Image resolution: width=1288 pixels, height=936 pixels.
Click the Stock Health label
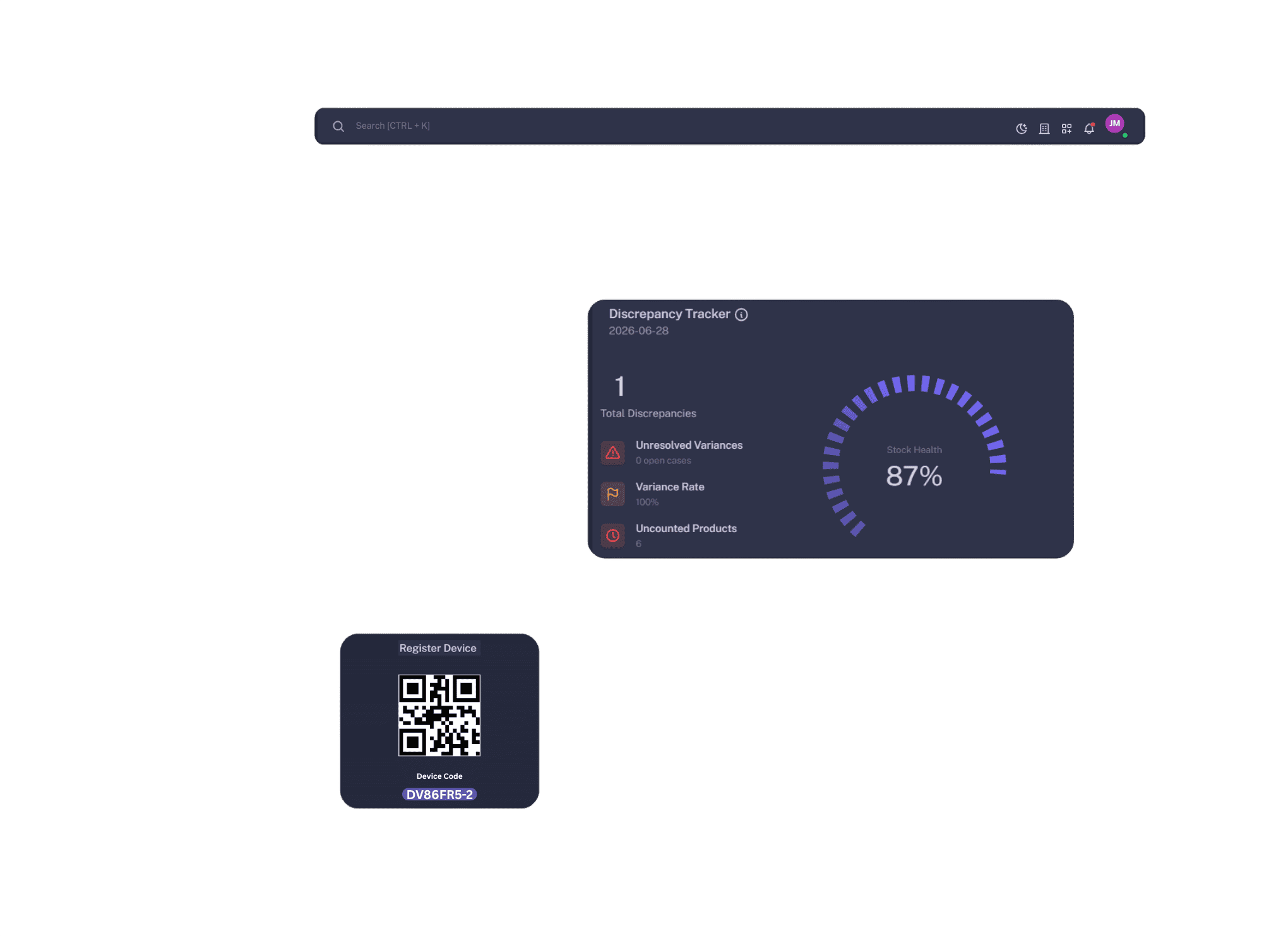(914, 450)
